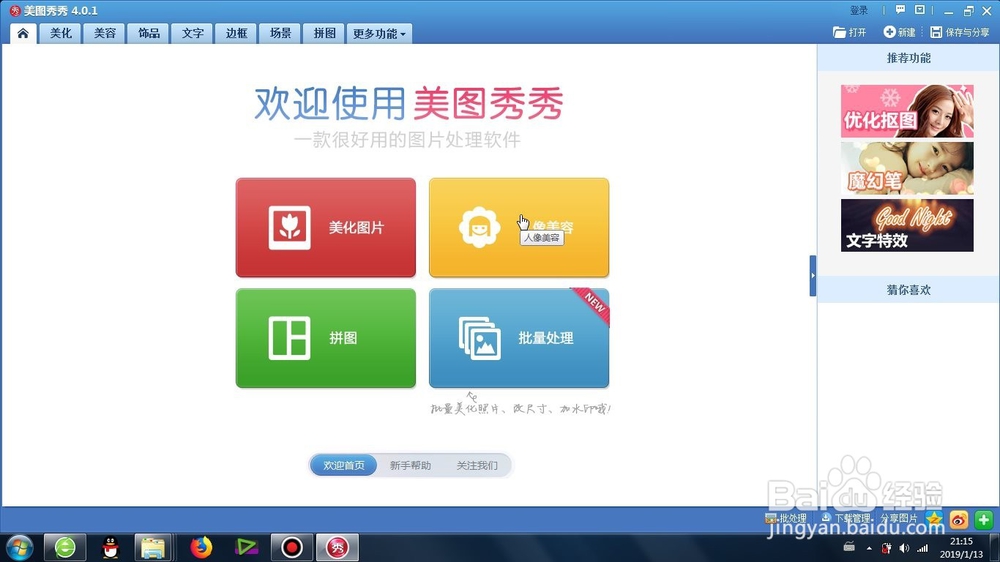Viewport: 1000px width, 562px height.
Task: Click 分享图片 in the status bar
Action: (x=898, y=519)
